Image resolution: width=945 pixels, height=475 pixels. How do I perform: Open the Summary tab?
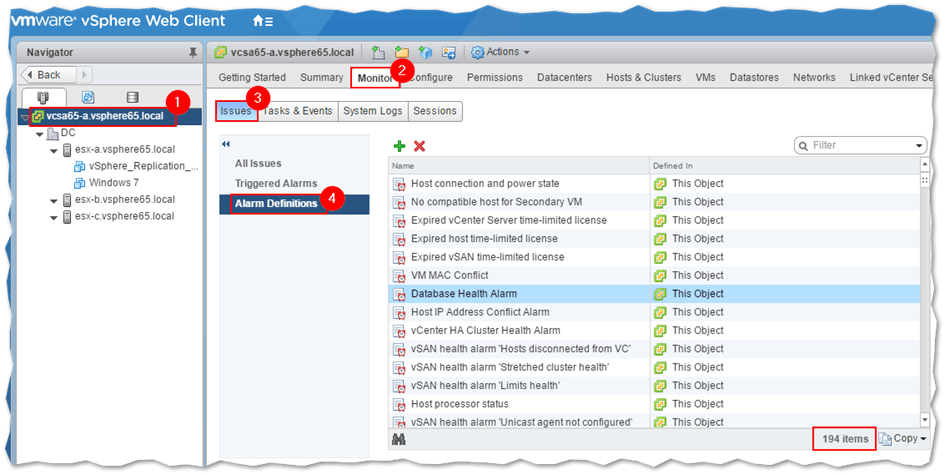322,78
